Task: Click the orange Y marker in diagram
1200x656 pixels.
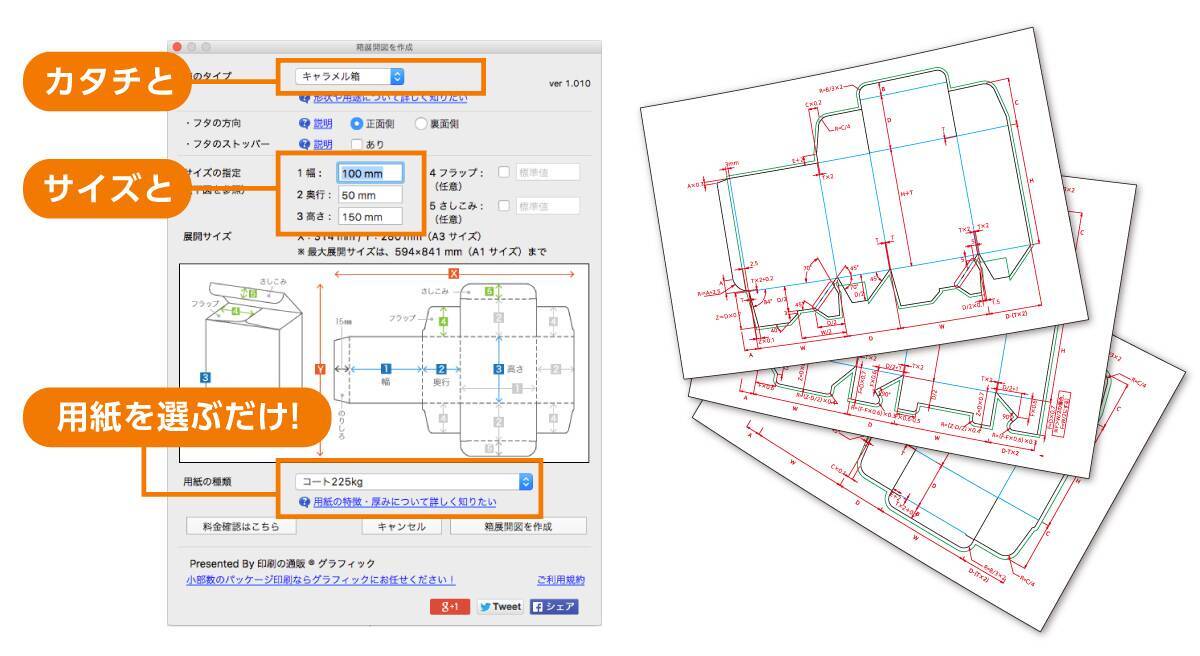Action: [x=320, y=368]
